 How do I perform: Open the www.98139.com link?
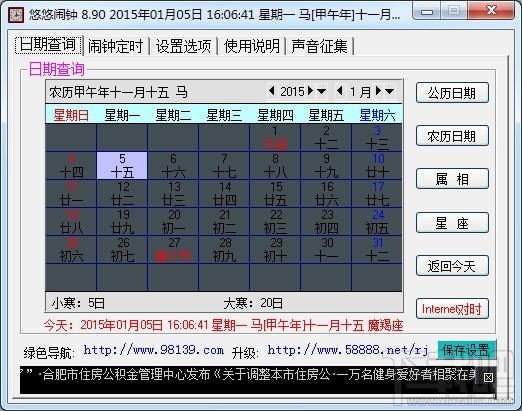coord(154,350)
